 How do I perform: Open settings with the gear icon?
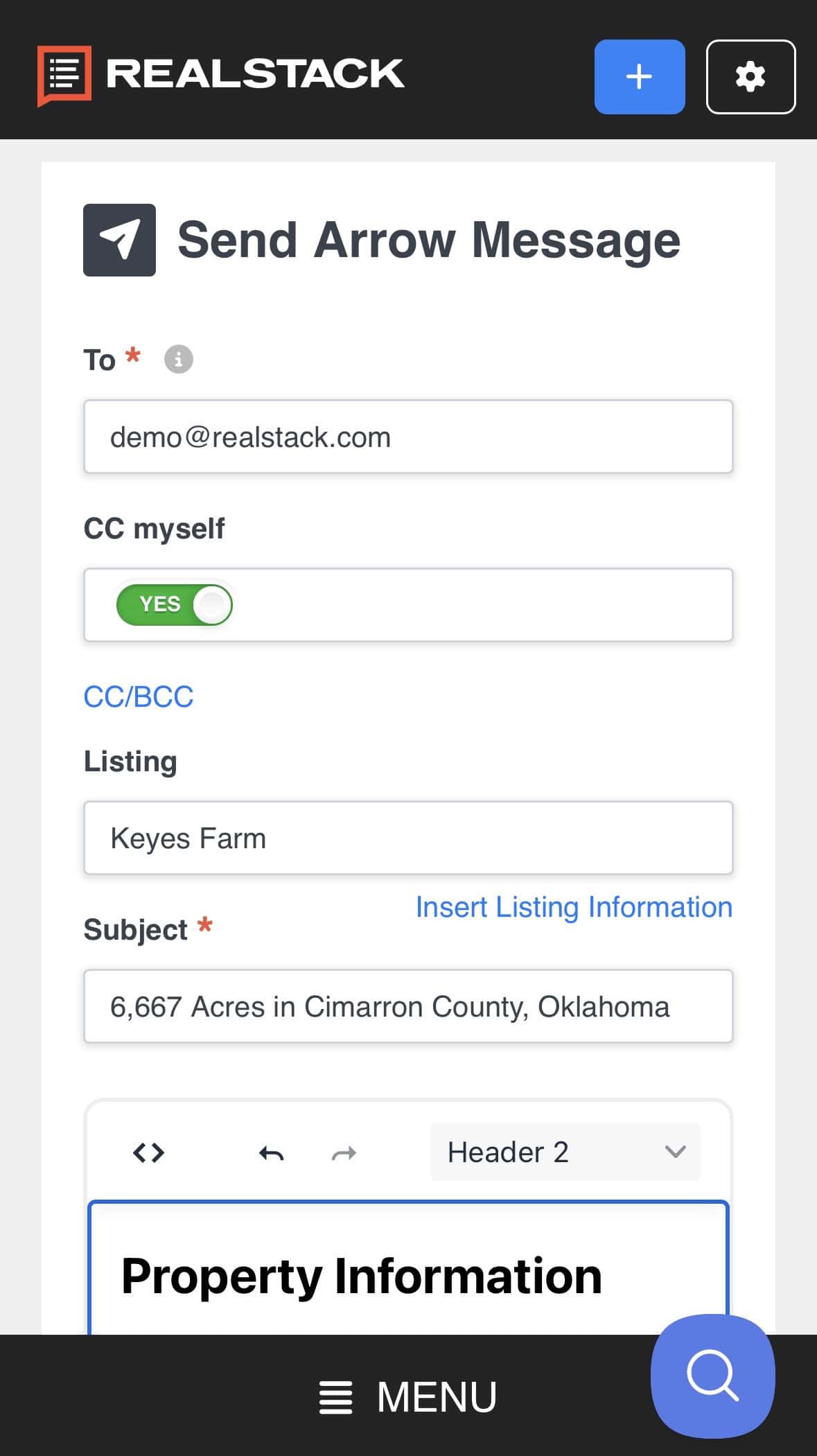tap(750, 77)
